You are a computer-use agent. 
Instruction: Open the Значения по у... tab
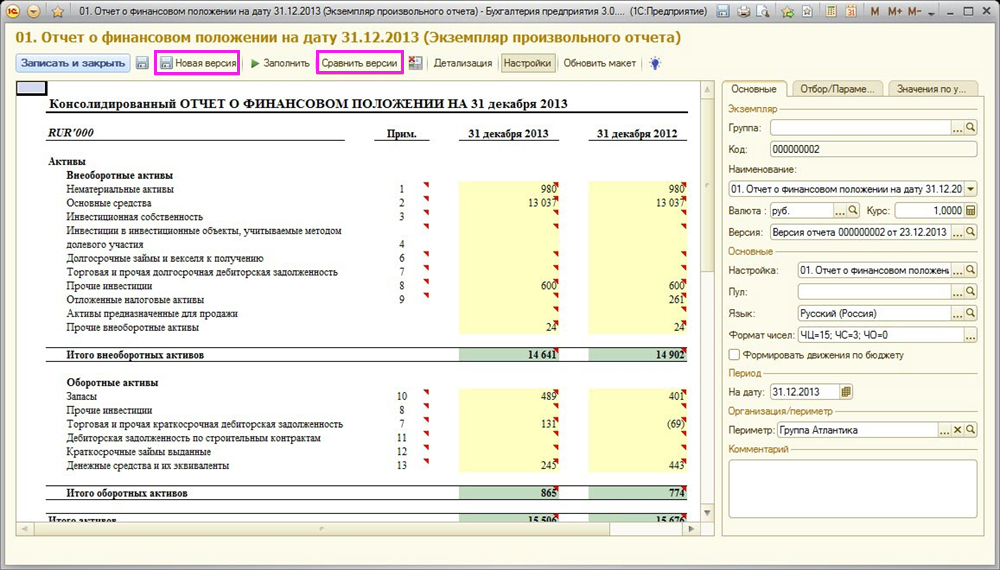pos(931,88)
